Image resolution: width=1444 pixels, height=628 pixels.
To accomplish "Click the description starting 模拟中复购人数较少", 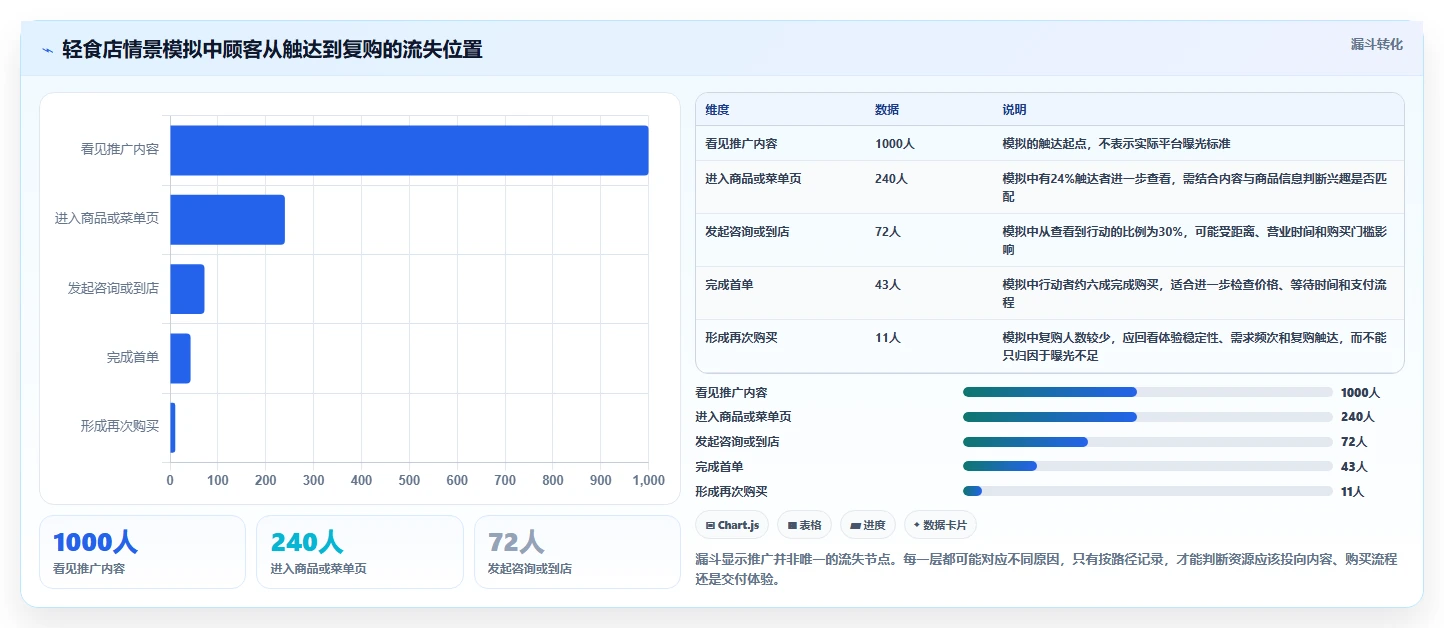I will tap(1195, 347).
